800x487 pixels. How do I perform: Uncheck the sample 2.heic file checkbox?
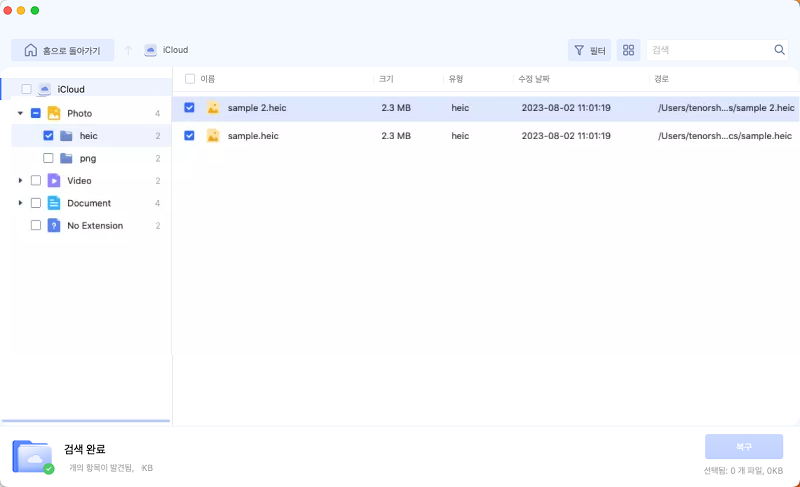(190, 107)
